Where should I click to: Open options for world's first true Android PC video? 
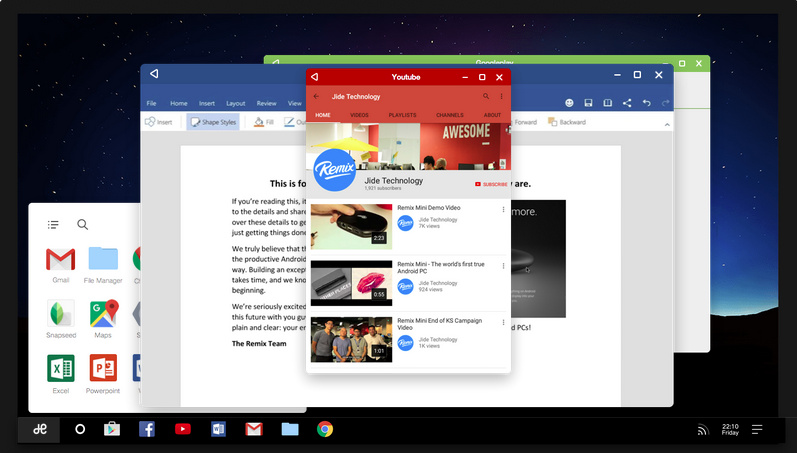pyautogui.click(x=503, y=266)
